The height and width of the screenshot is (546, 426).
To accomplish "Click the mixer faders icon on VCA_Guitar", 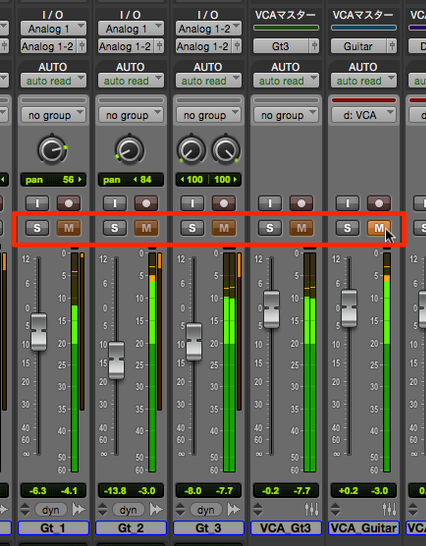I will pyautogui.click(x=389, y=510).
